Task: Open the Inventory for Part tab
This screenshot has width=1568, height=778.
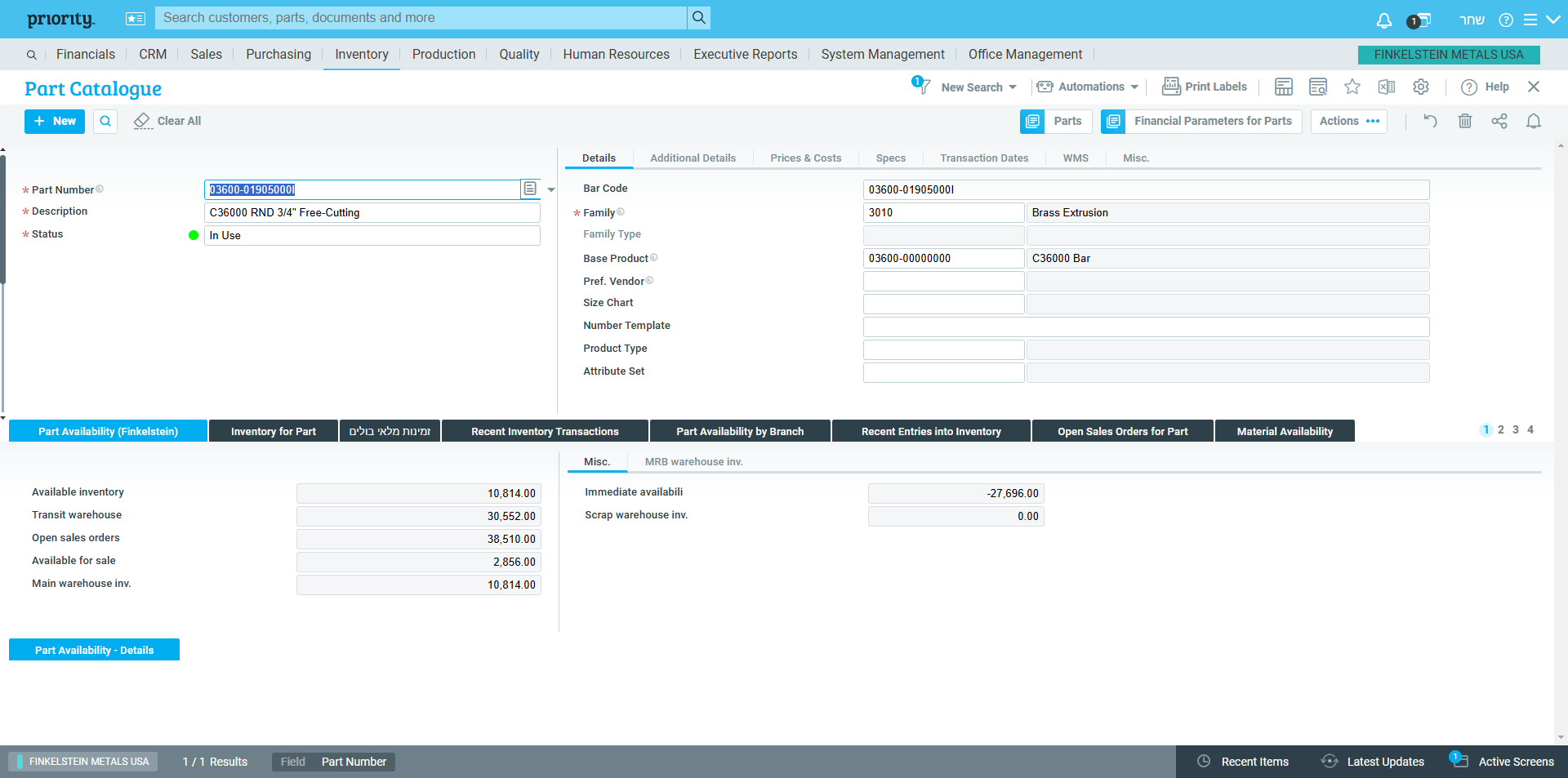Action: [273, 431]
